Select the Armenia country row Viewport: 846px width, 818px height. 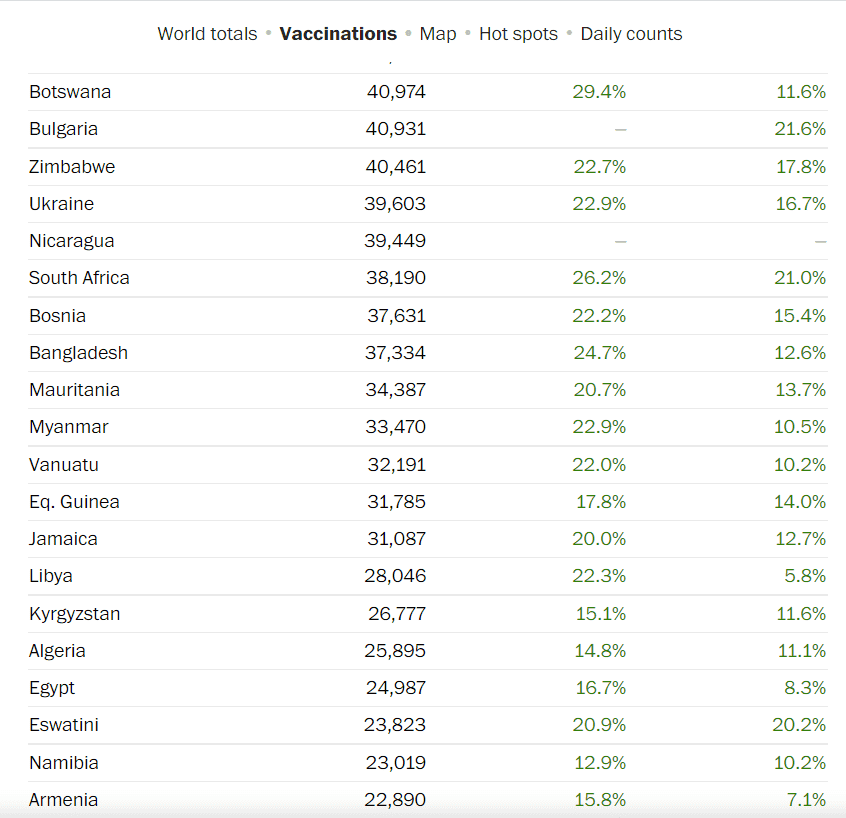tap(63, 800)
